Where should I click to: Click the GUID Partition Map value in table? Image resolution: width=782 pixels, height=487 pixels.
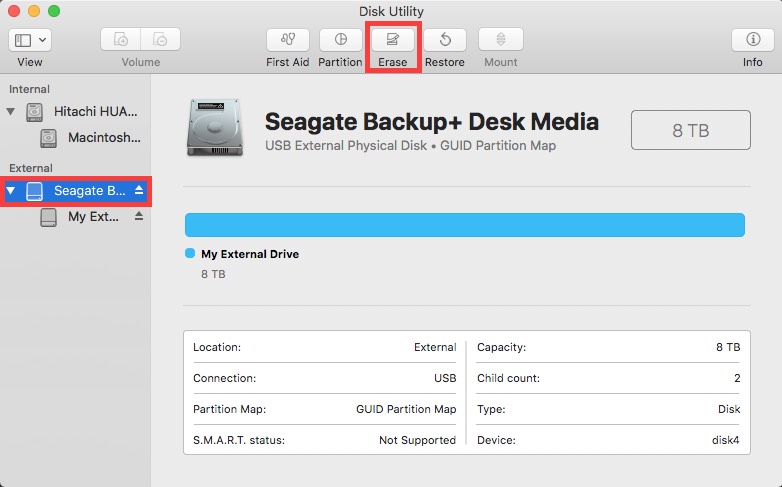pos(406,409)
